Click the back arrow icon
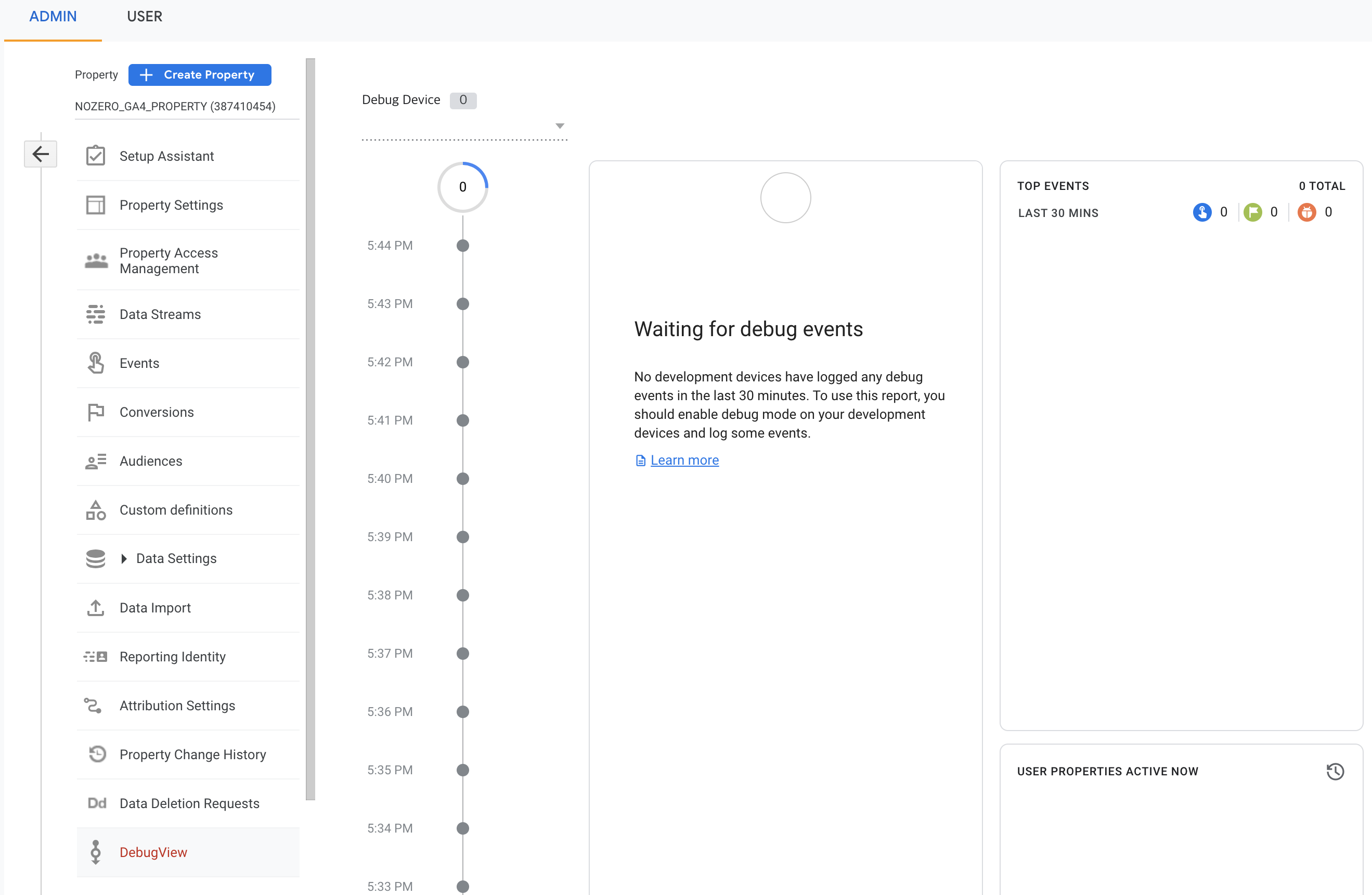This screenshot has width=1372, height=895. 41,154
